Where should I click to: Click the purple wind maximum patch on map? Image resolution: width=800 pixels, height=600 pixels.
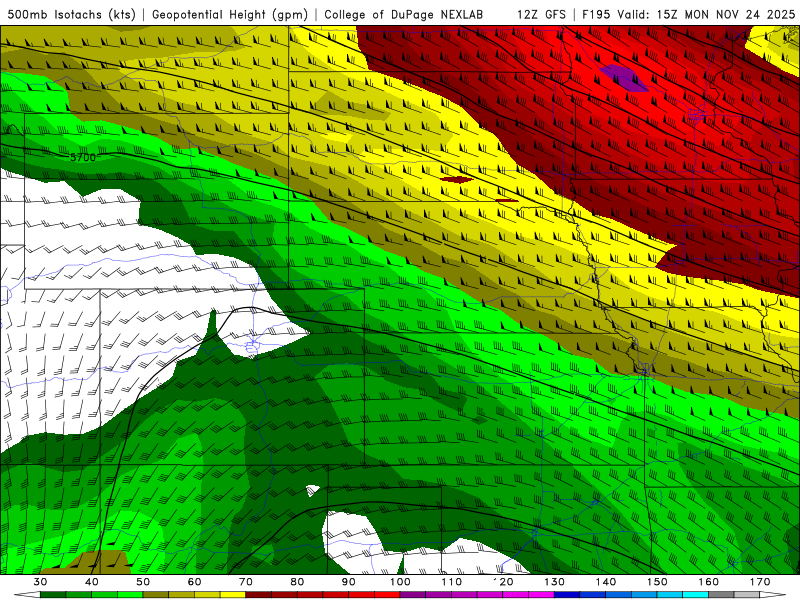pyautogui.click(x=623, y=78)
